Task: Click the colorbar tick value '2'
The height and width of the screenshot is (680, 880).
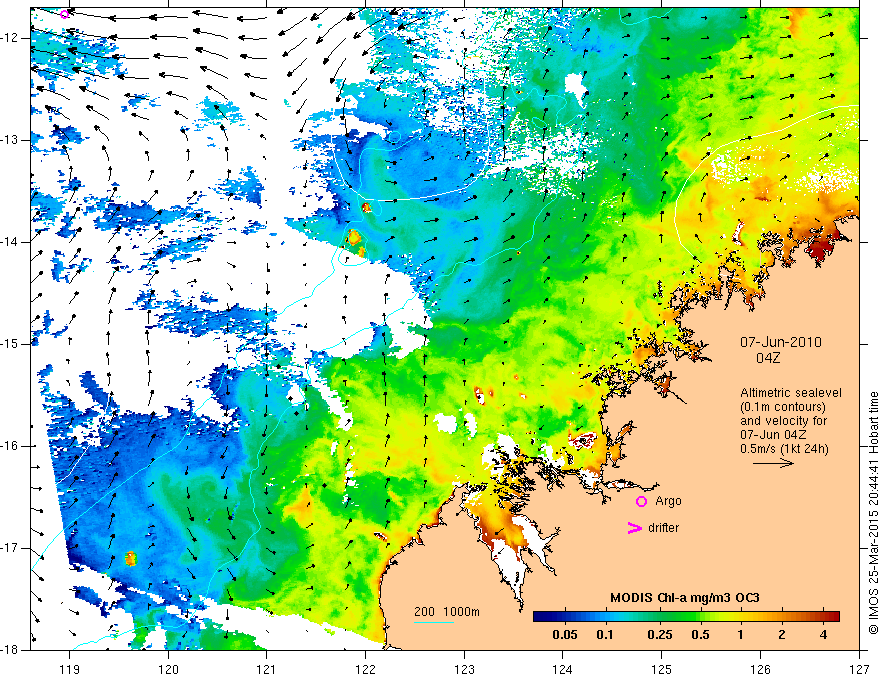Action: [782, 635]
